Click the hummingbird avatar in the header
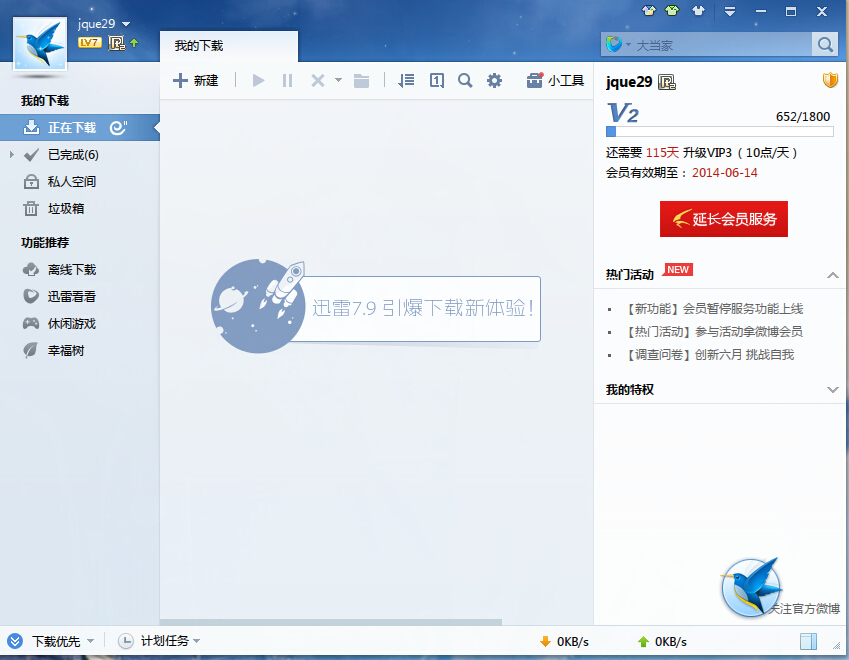 (40, 43)
